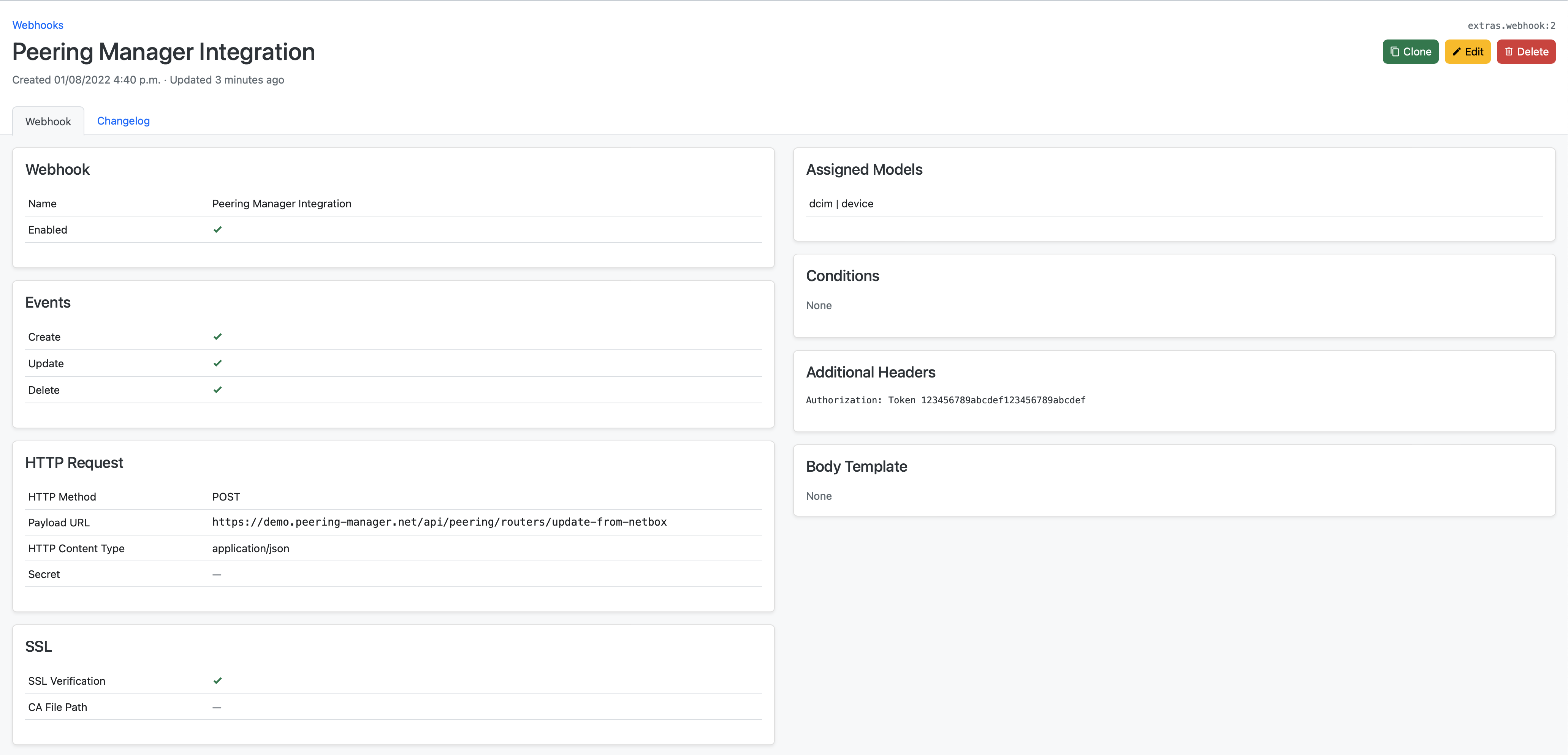1568x755 pixels.
Task: Click the Delete event checkmark icon
Action: (217, 389)
